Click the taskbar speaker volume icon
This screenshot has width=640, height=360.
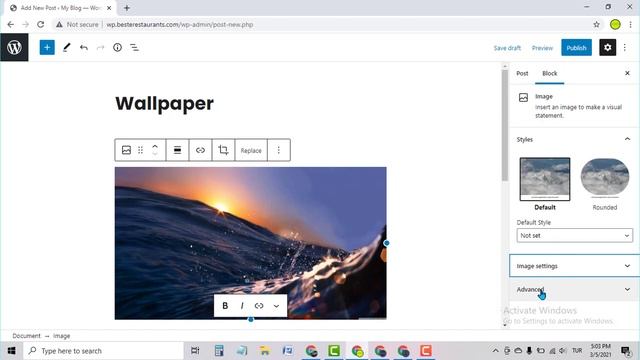(x=562, y=351)
